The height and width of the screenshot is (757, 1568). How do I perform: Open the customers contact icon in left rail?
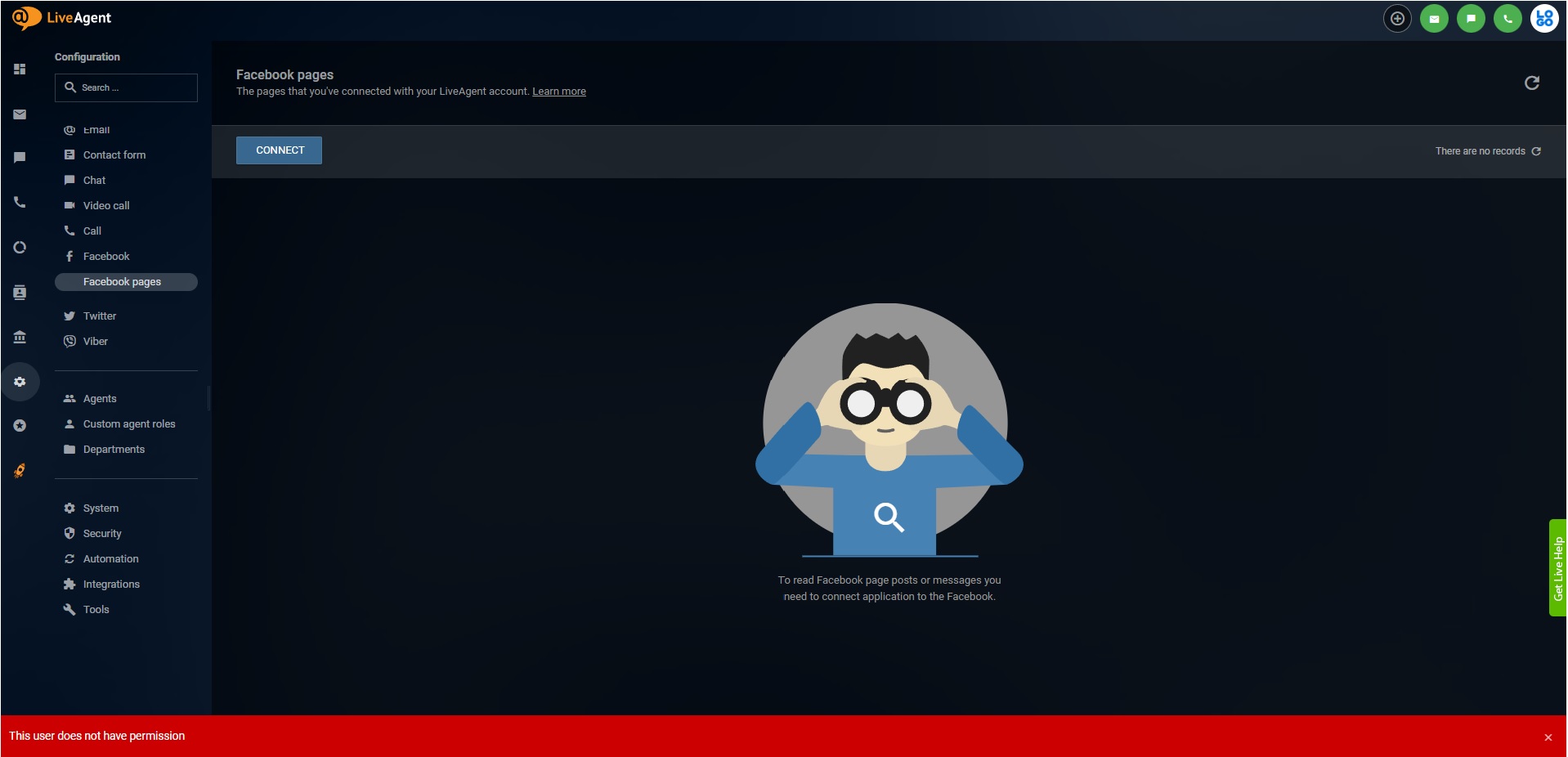pos(20,293)
